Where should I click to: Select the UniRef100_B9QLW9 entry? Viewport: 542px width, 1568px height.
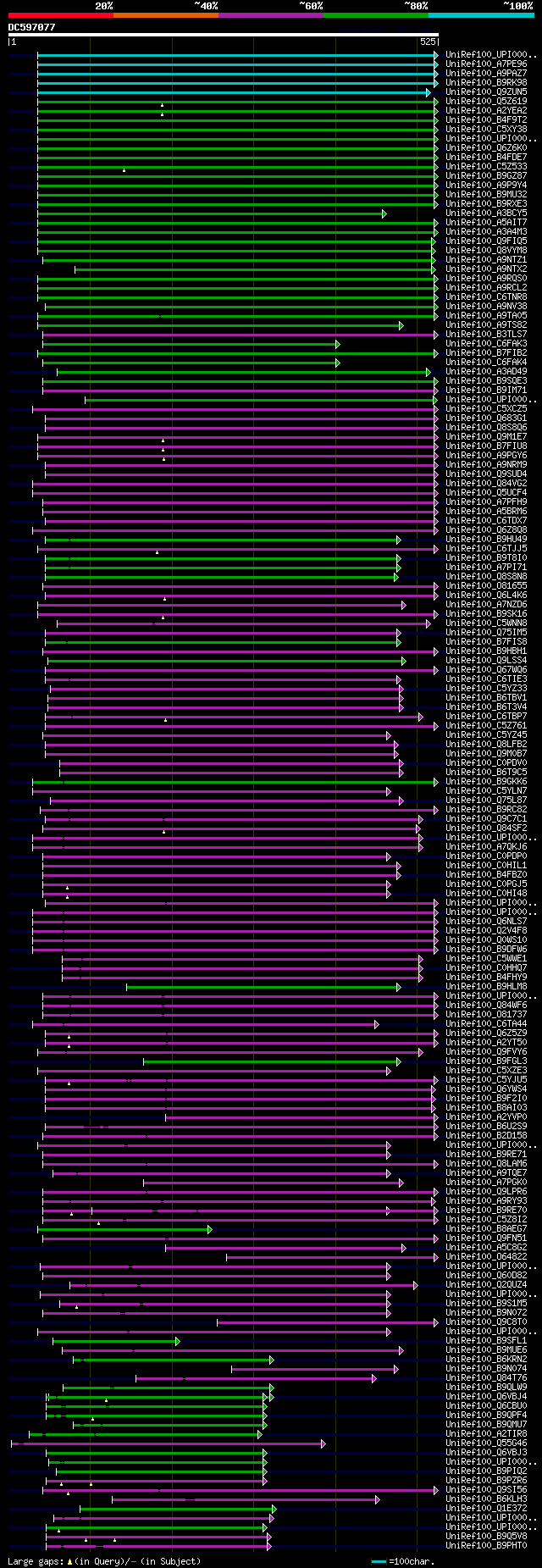pos(486,1388)
